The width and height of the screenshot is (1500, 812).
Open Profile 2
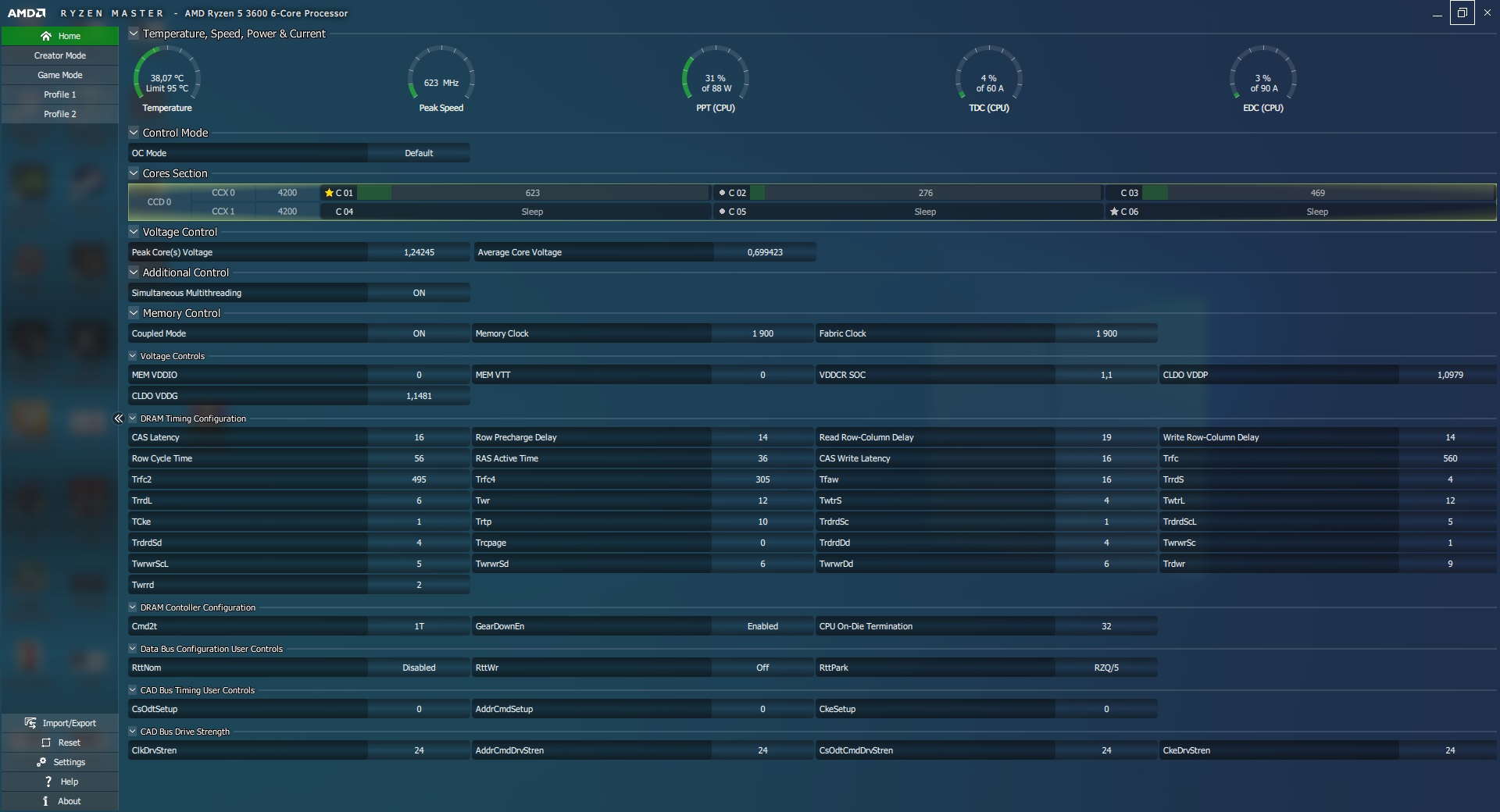coord(60,114)
